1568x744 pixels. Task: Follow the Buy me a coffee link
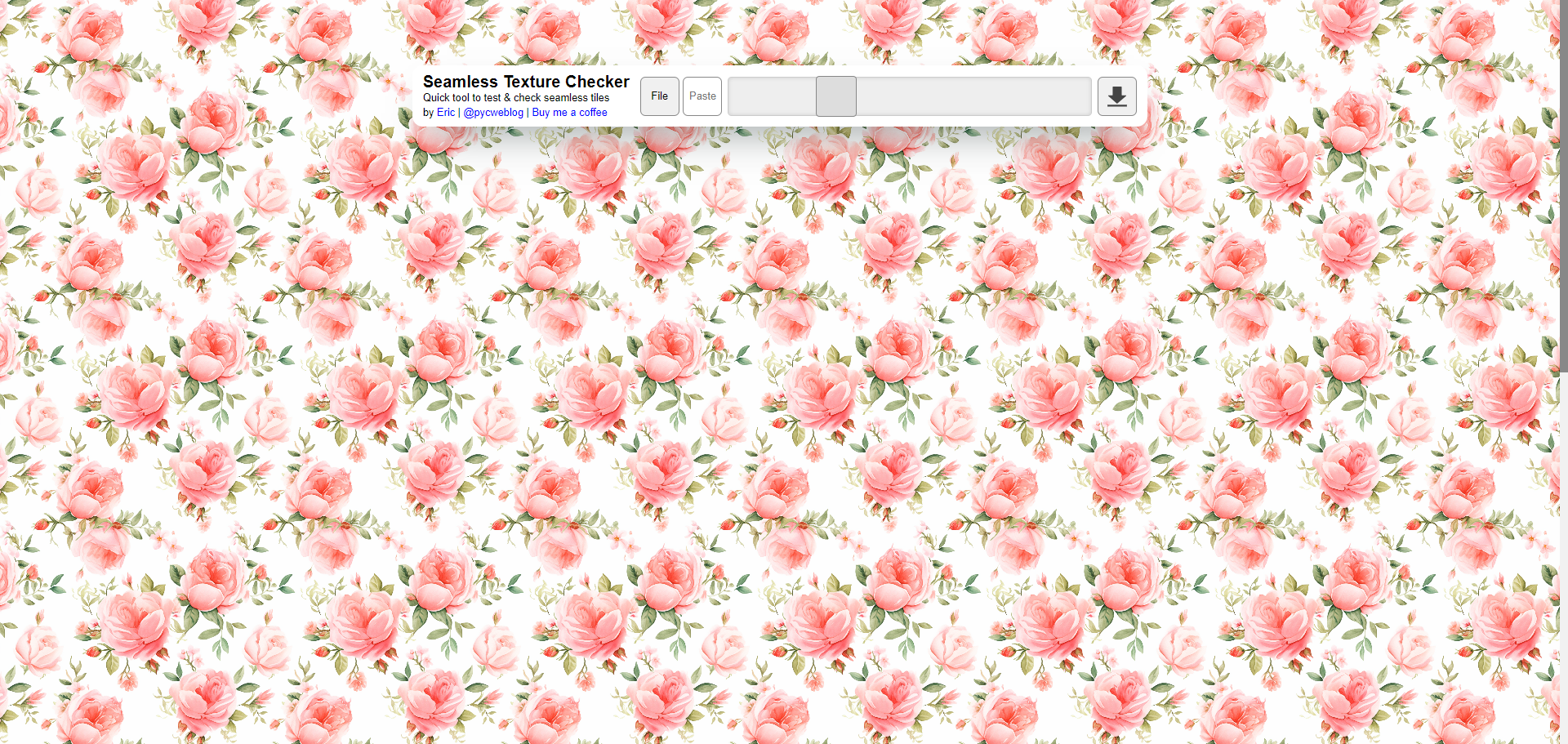[x=569, y=113]
